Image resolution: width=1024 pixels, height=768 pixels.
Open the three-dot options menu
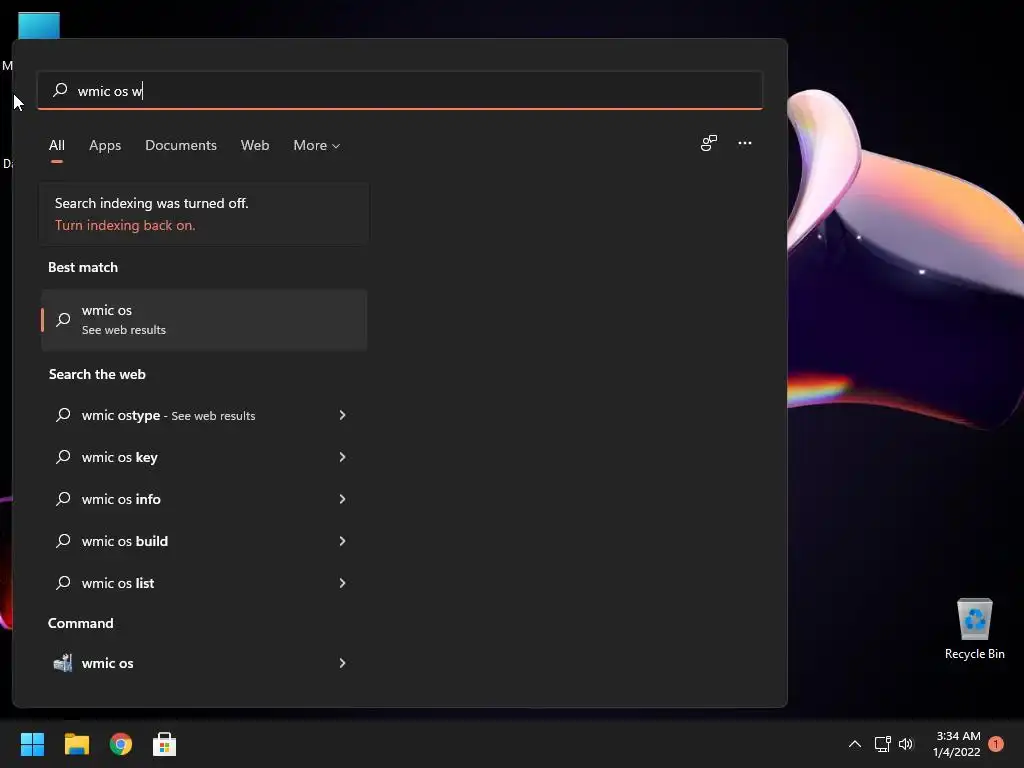744,143
